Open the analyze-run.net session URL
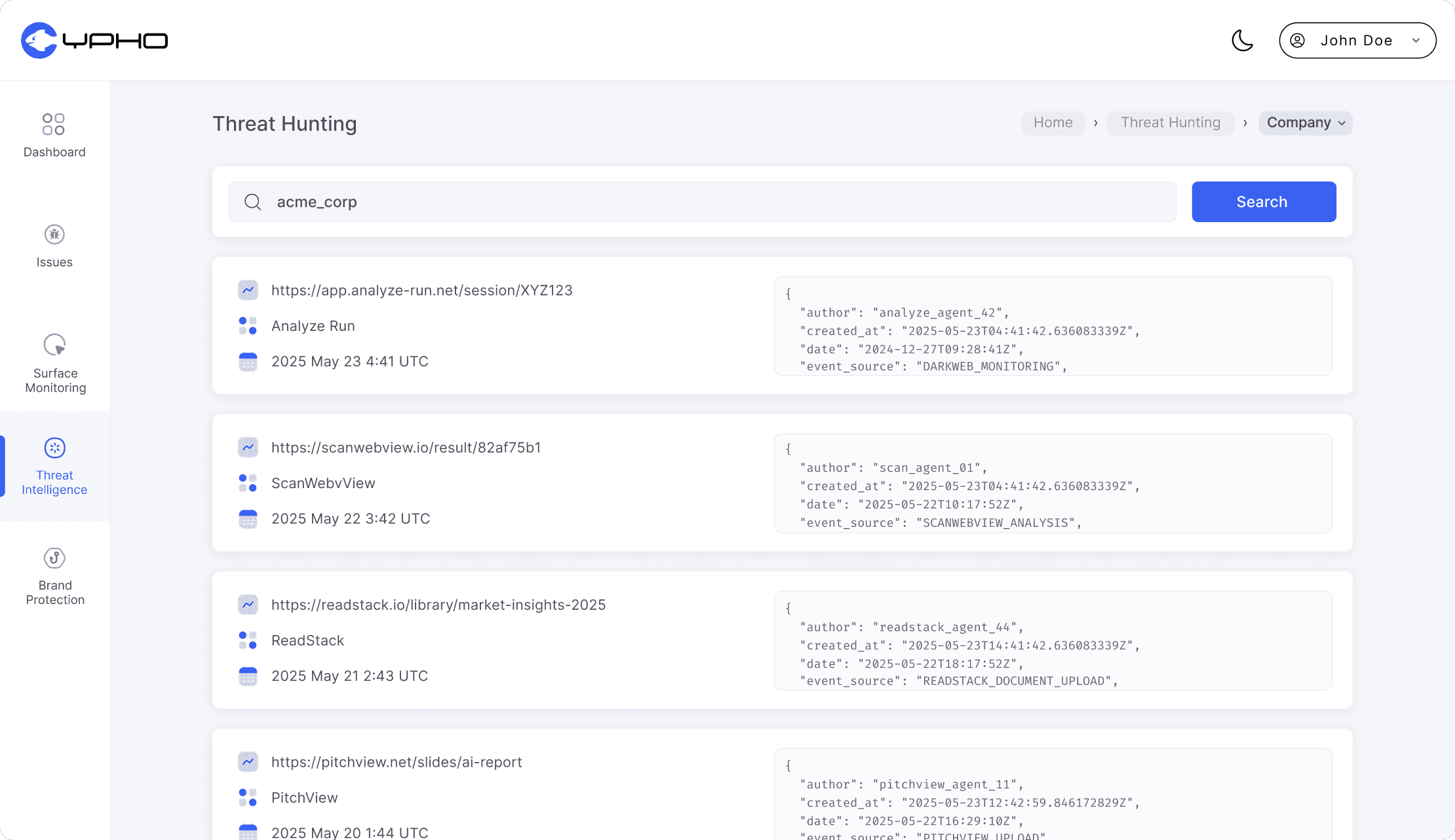 coord(421,290)
